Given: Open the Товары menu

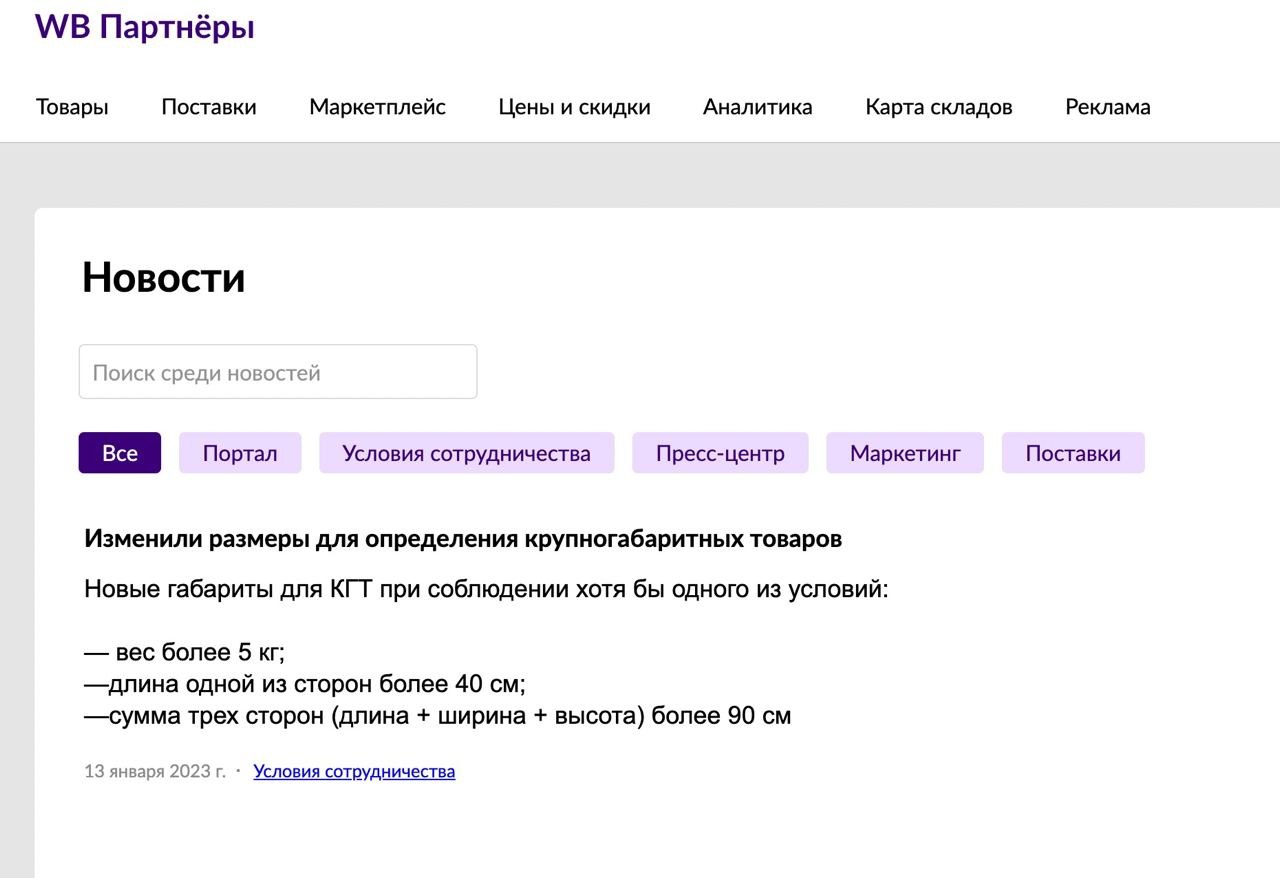Looking at the screenshot, I should [72, 107].
